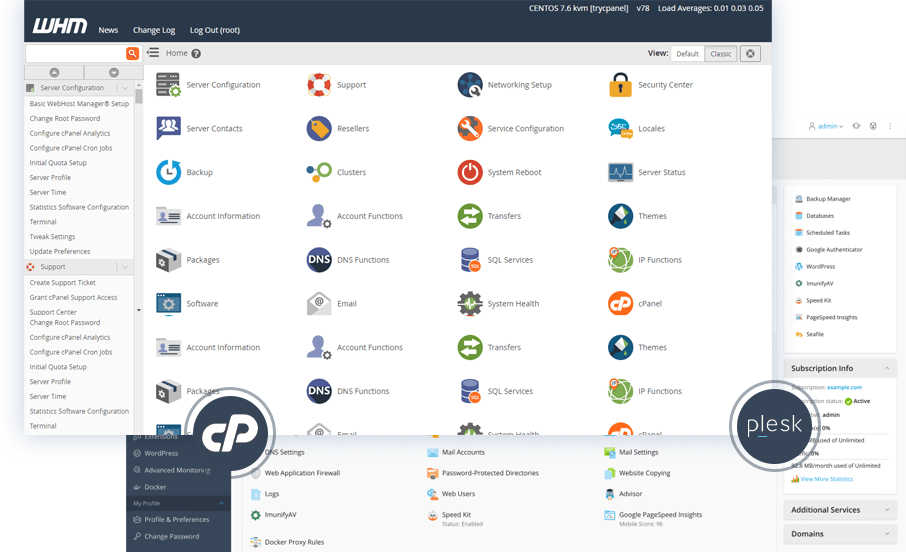
Task: Open Server Contacts icon
Action: 168,128
